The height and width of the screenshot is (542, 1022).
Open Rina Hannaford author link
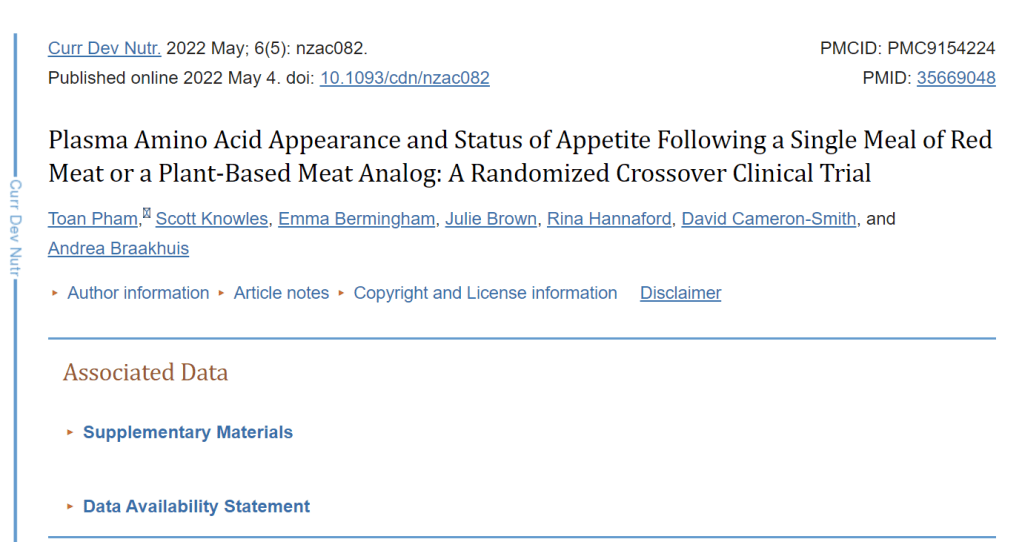(609, 219)
